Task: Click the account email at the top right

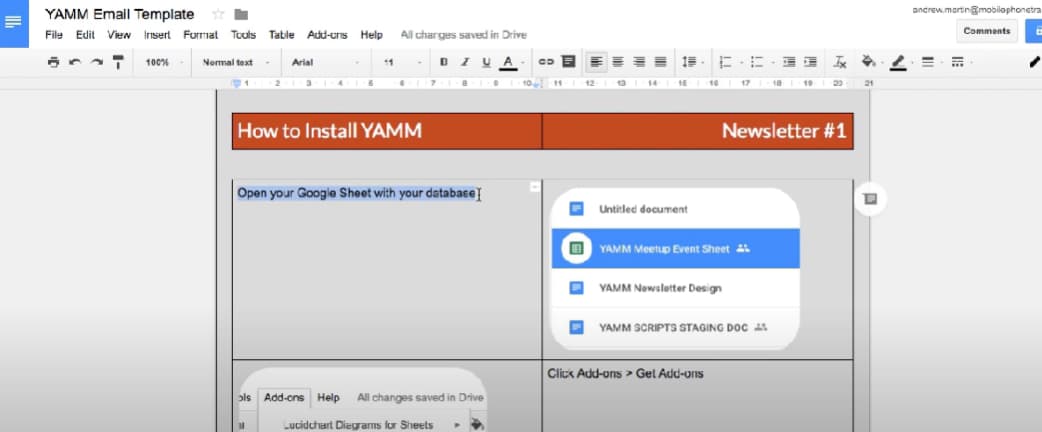Action: click(x=978, y=9)
